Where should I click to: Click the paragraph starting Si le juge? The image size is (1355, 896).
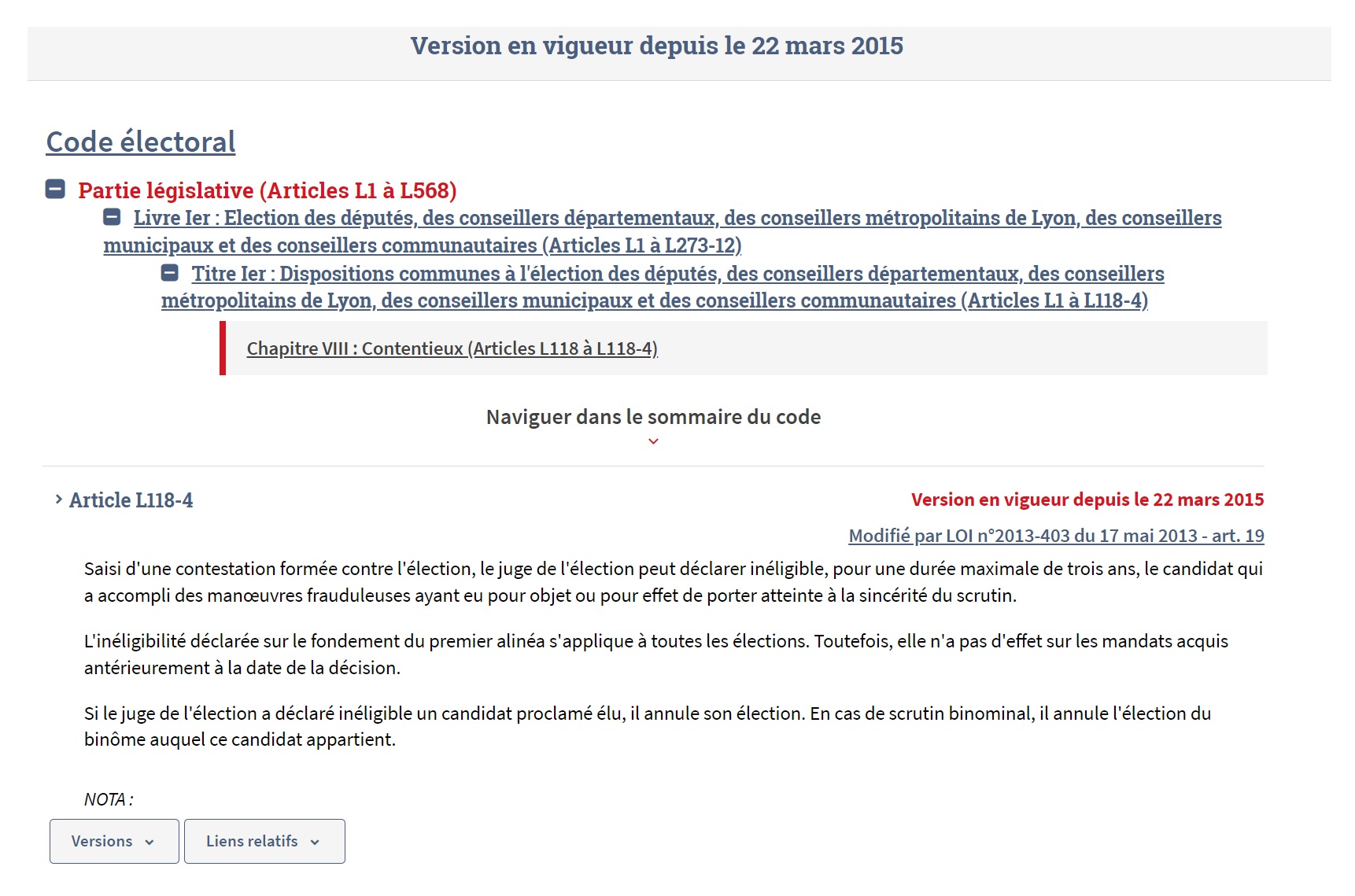coord(647,726)
